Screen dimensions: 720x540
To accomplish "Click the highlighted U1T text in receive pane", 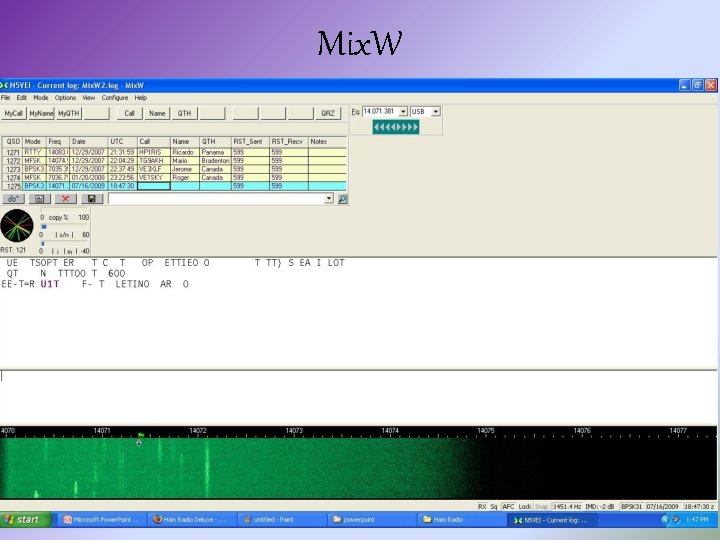I will point(50,284).
